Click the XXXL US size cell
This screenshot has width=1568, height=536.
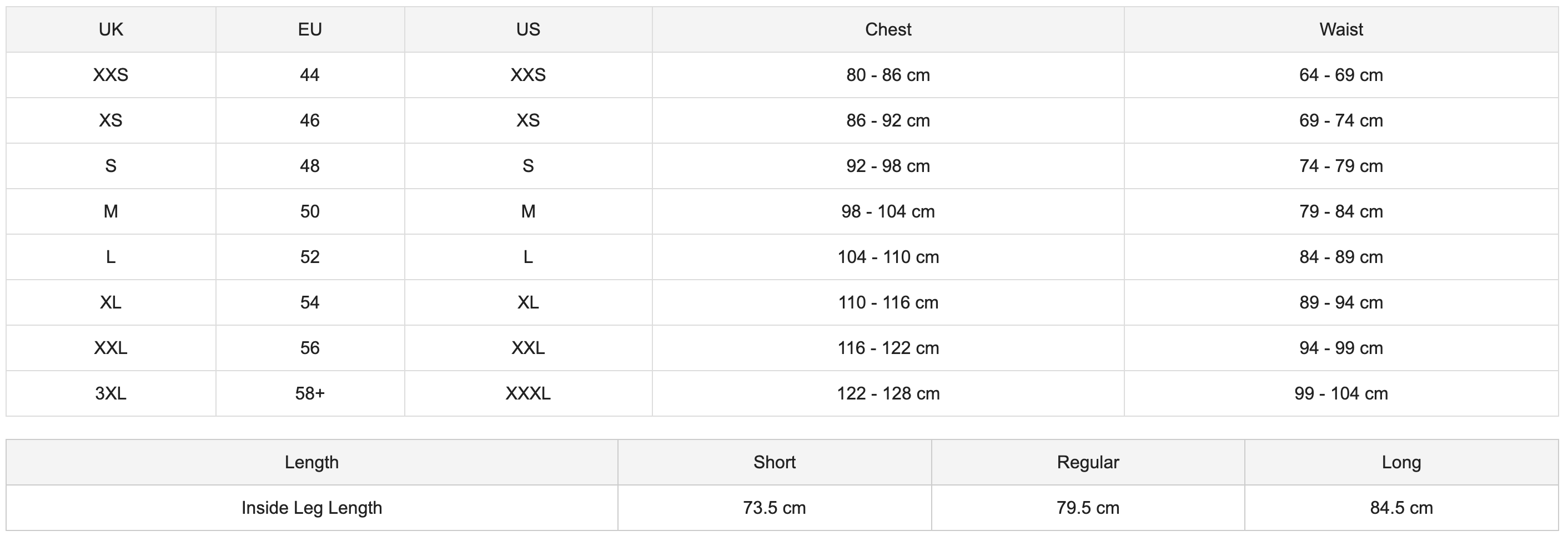pyautogui.click(x=527, y=393)
